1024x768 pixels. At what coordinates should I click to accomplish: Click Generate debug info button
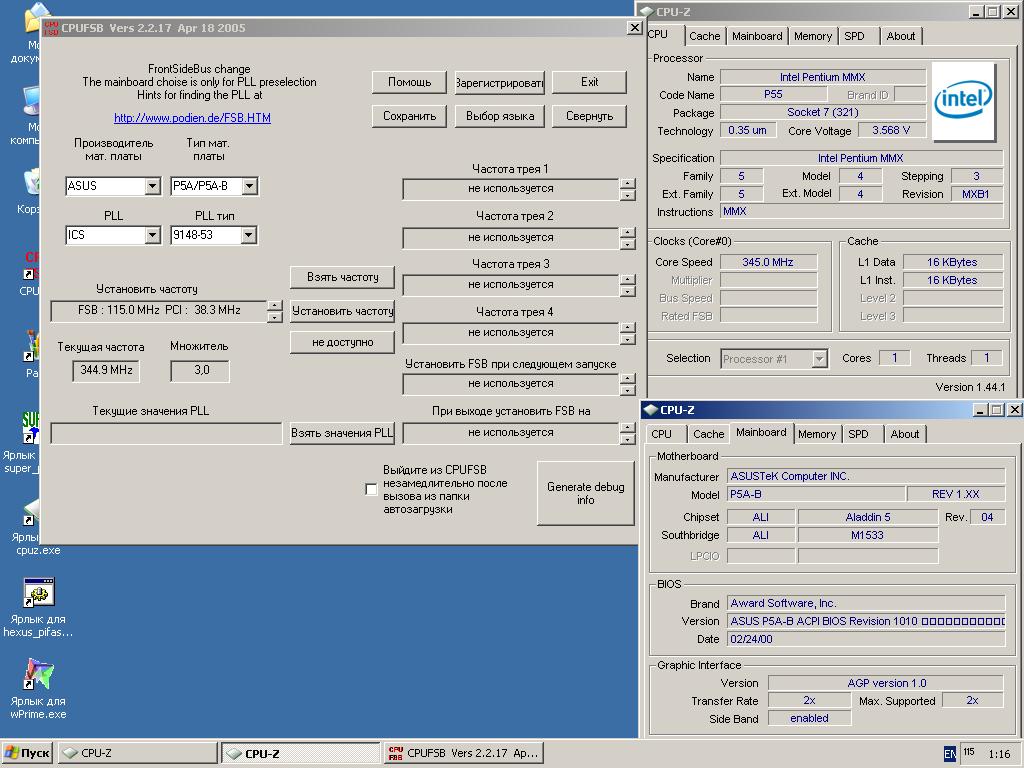[x=586, y=493]
